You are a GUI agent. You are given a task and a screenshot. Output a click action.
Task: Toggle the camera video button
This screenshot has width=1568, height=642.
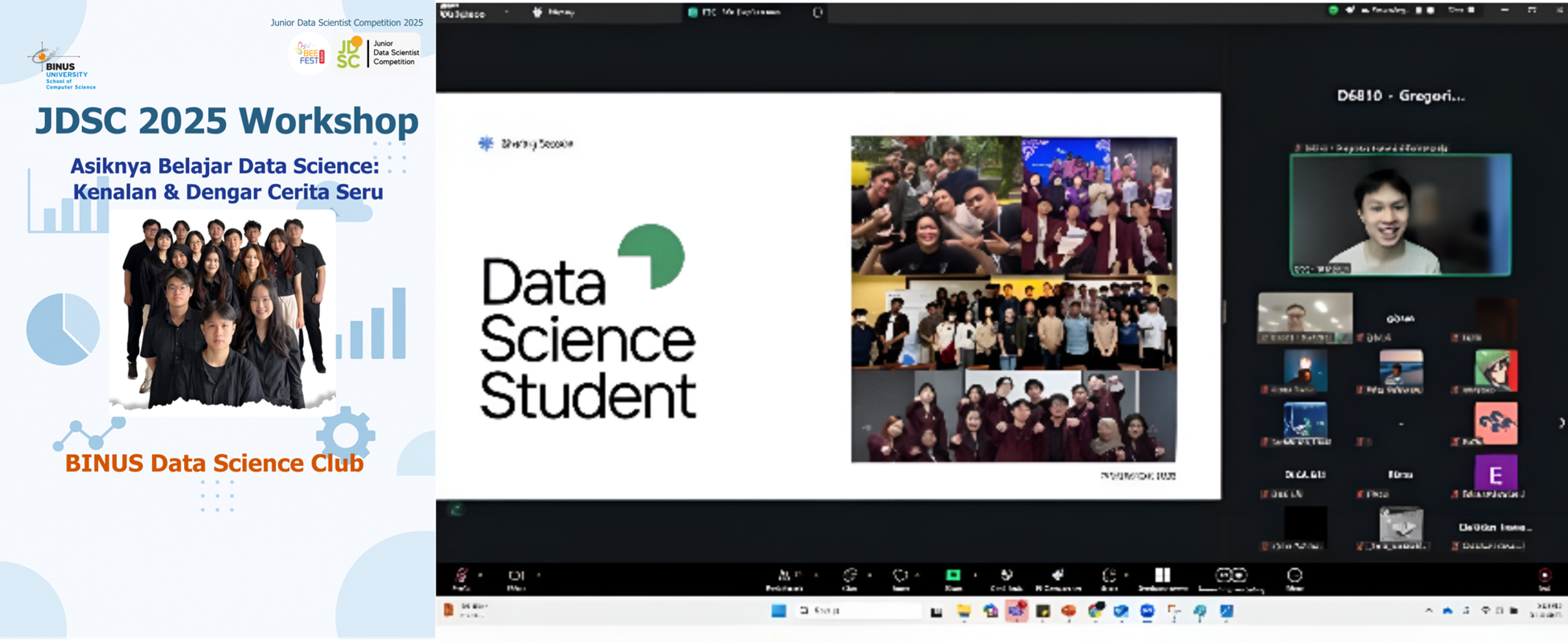[x=516, y=575]
